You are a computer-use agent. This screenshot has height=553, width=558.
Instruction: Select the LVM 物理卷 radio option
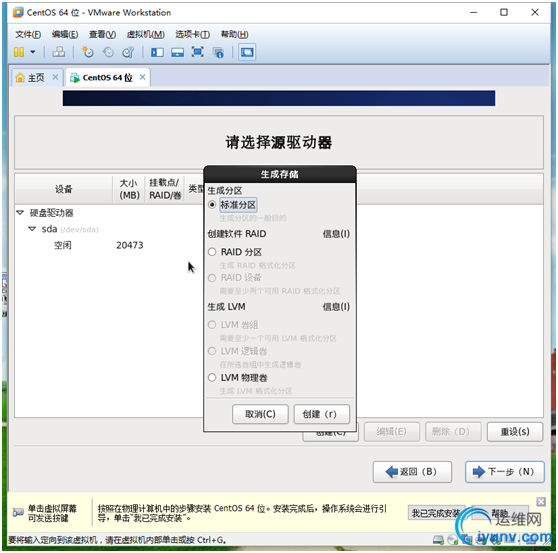(212, 378)
